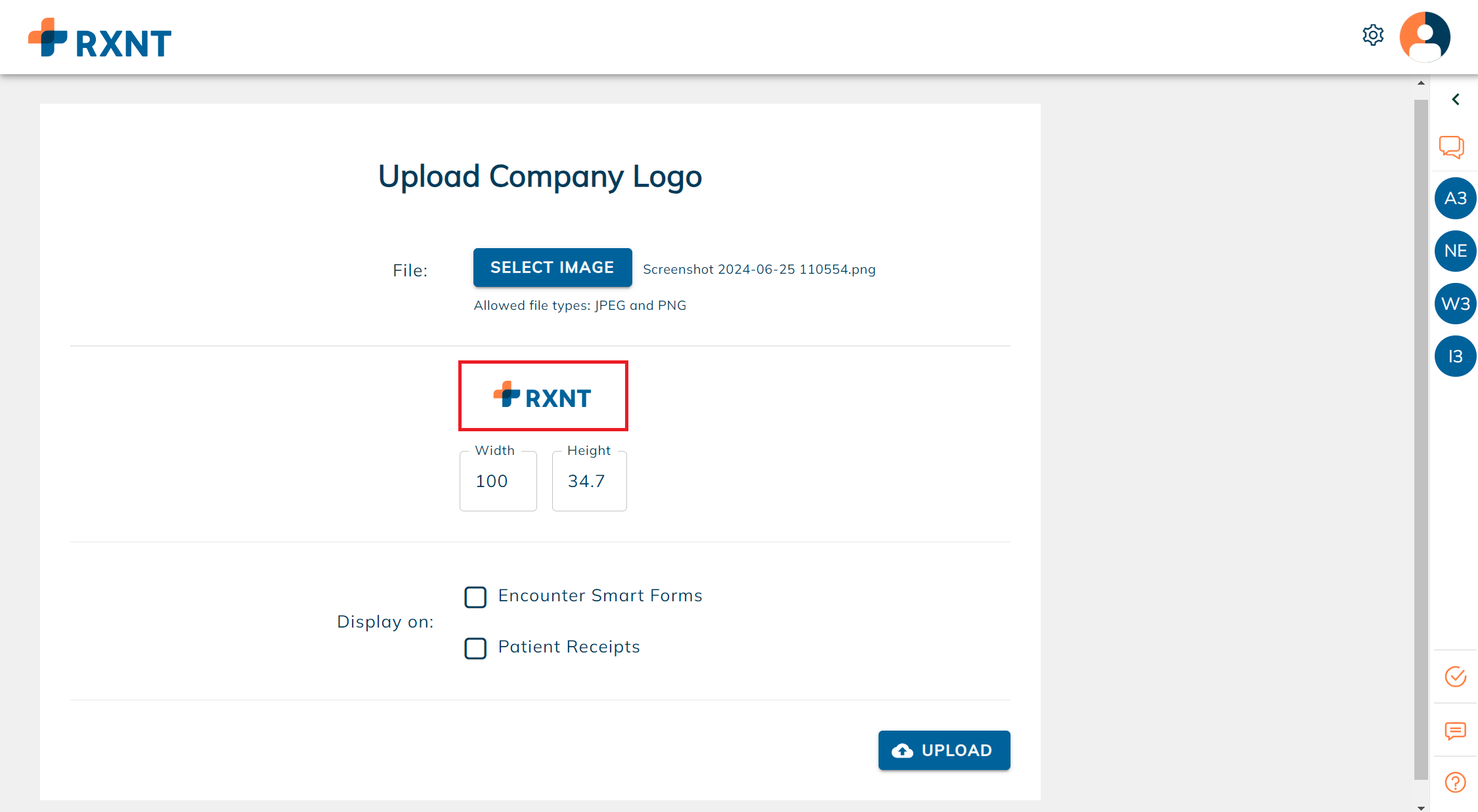
Task: Select the A3 sidebar badge
Action: point(1456,198)
